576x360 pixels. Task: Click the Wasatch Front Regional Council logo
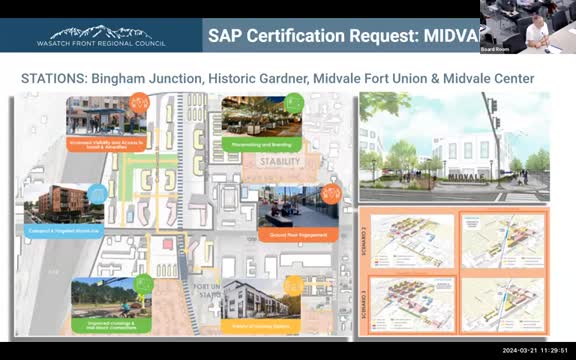point(101,35)
